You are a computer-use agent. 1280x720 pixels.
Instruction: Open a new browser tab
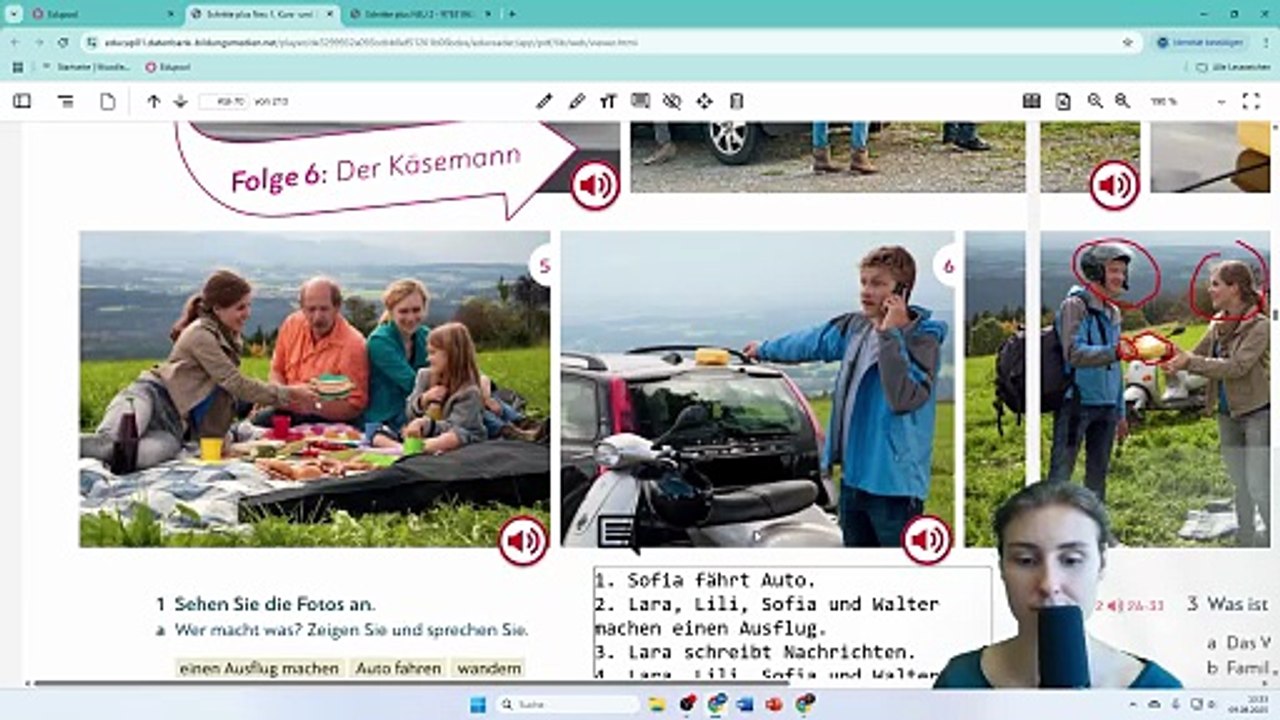[x=512, y=14]
